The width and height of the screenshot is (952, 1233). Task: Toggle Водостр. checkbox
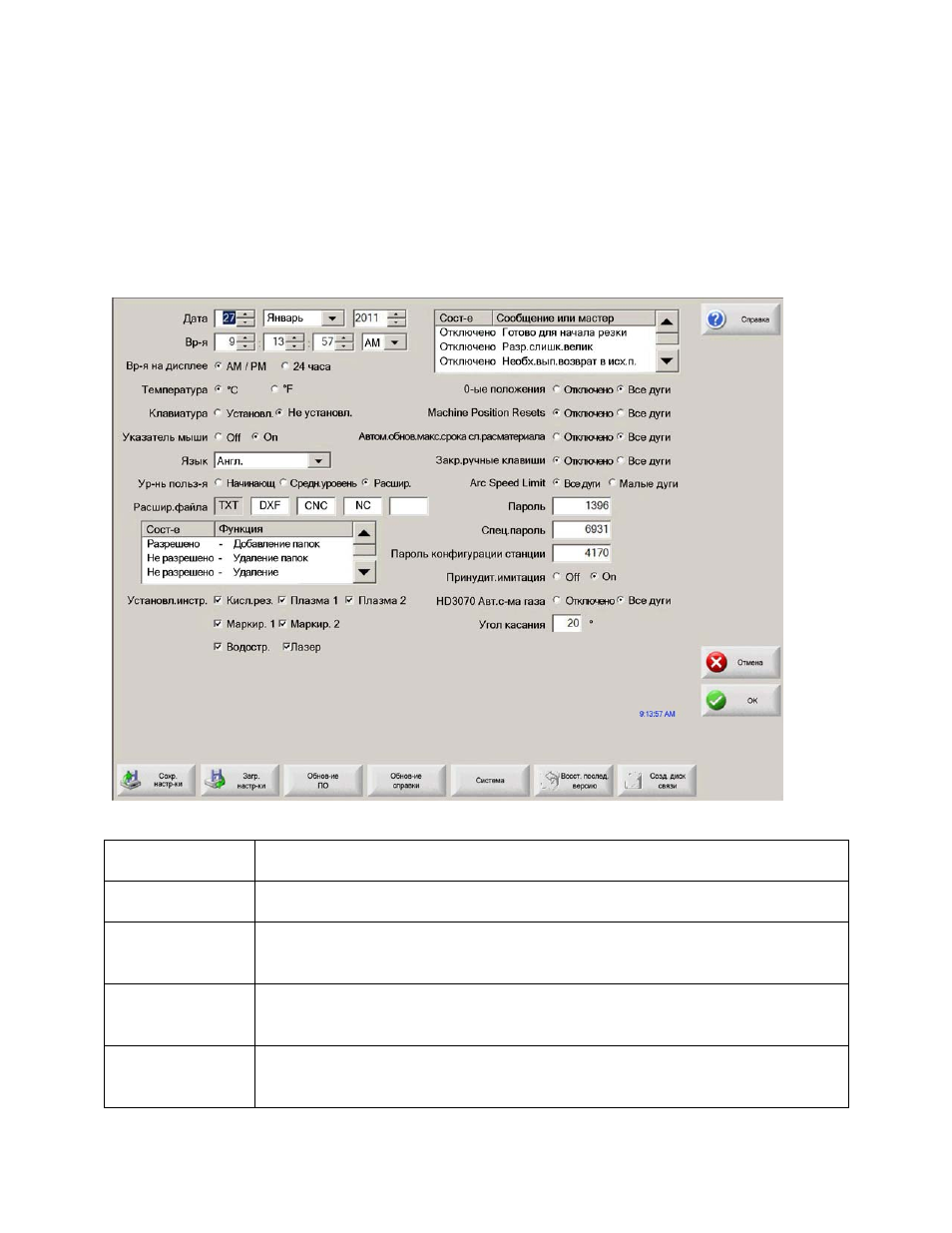point(219,647)
